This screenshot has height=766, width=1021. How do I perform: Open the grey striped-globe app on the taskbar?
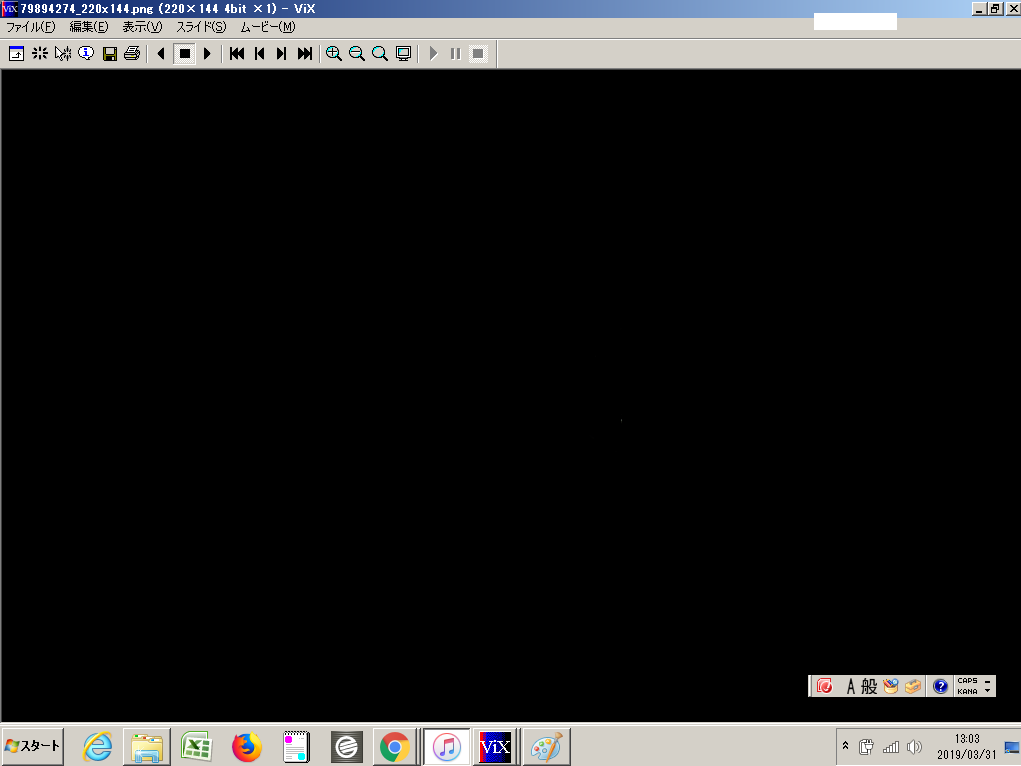coord(346,746)
